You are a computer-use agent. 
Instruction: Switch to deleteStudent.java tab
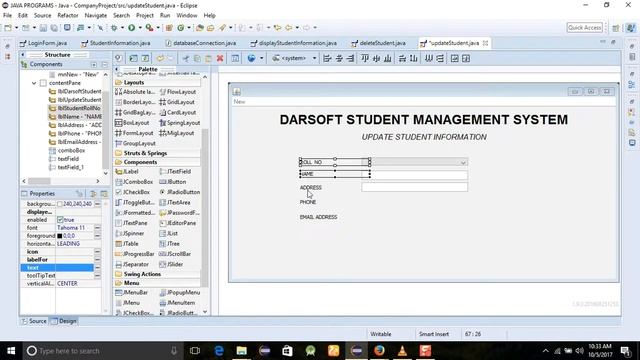tap(378, 43)
